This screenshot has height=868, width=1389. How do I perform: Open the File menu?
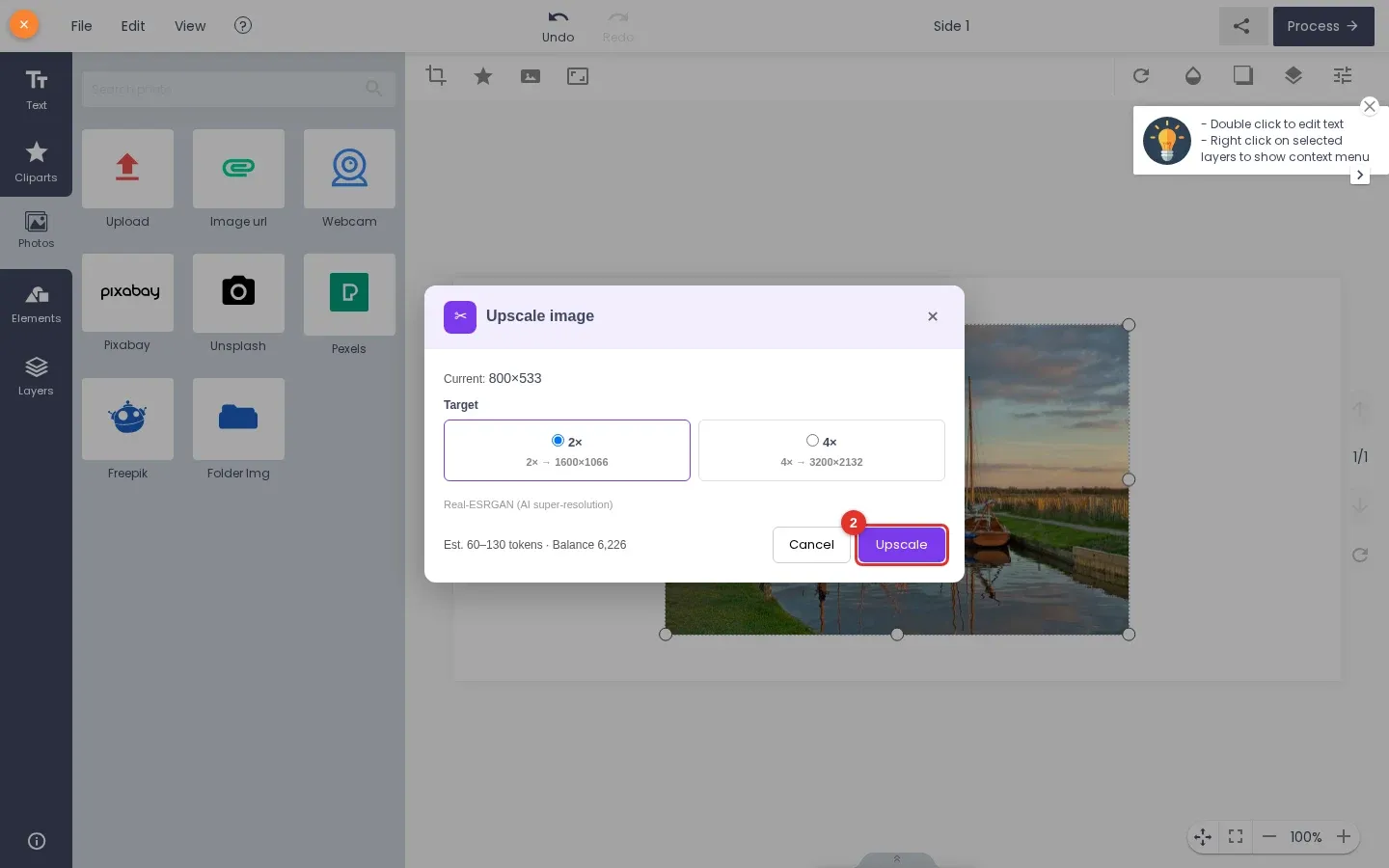coord(82,26)
